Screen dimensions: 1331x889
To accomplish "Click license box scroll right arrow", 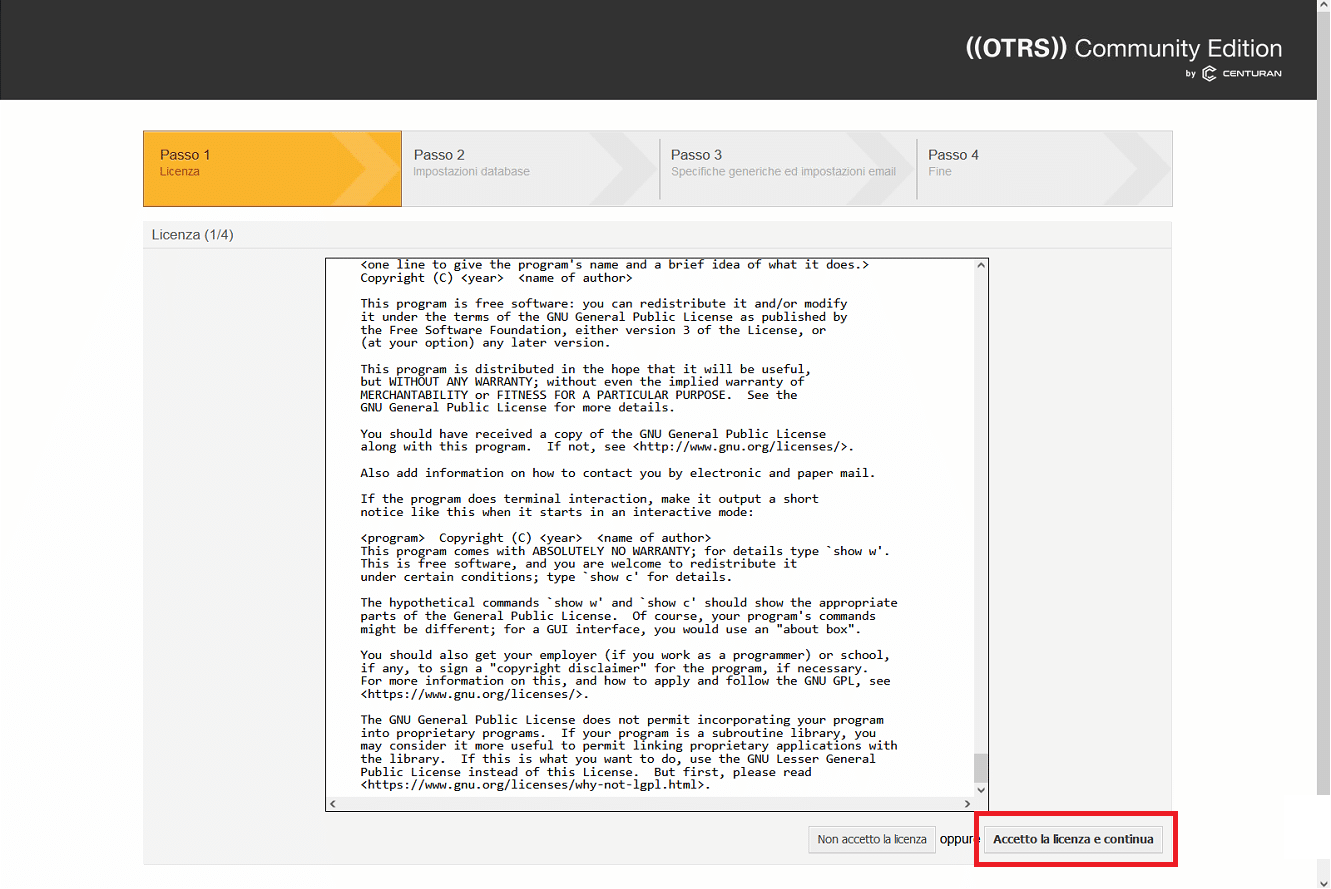I will pyautogui.click(x=967, y=804).
